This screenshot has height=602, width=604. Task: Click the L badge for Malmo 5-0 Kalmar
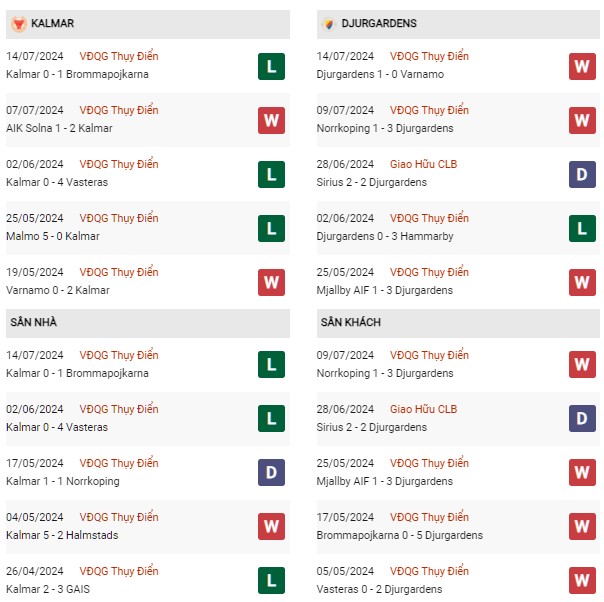coord(270,228)
